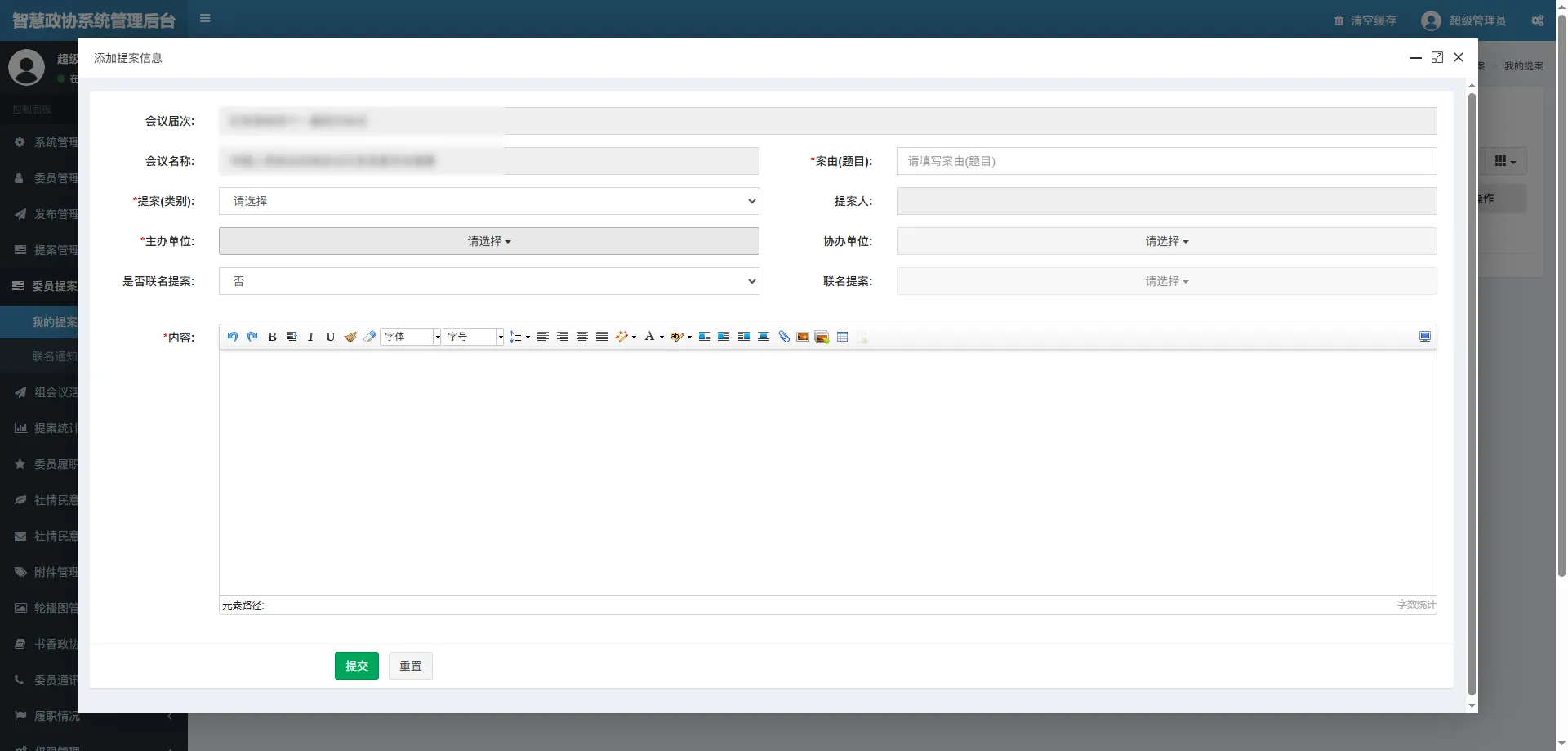This screenshot has height=751, width=1568.
Task: Open the font color picker
Action: point(650,337)
